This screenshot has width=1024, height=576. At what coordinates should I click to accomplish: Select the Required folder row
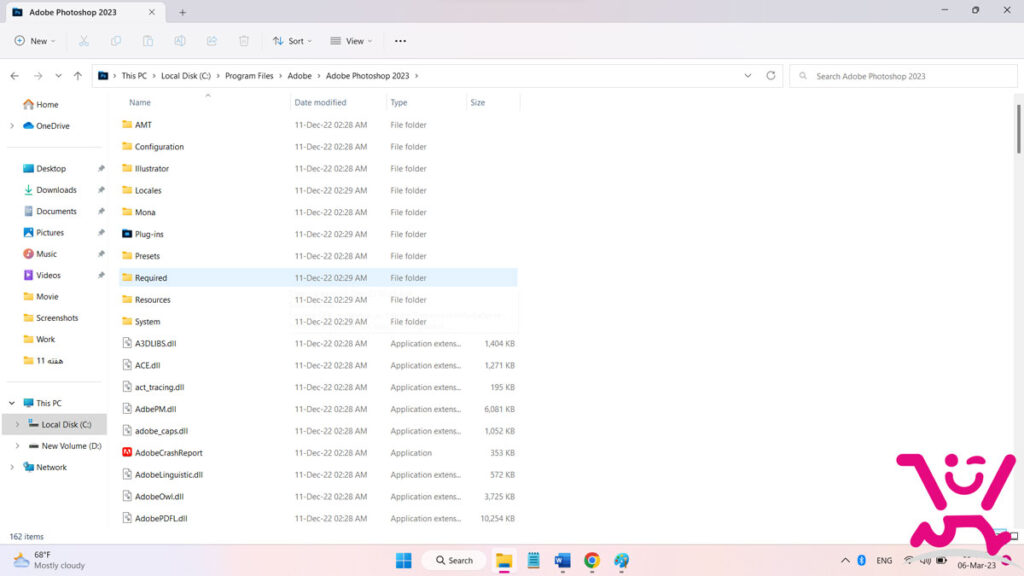[318, 278]
